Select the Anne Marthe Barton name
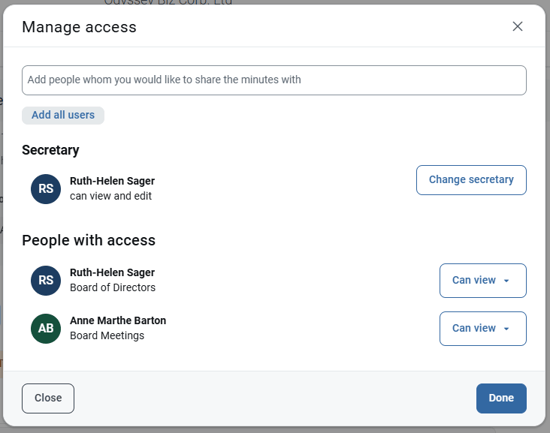Viewport: 550px width, 433px height. (118, 320)
